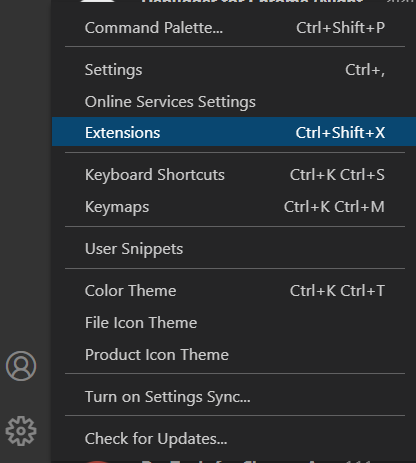
Task: Open Settings menu entry
Action: pyautogui.click(x=235, y=70)
